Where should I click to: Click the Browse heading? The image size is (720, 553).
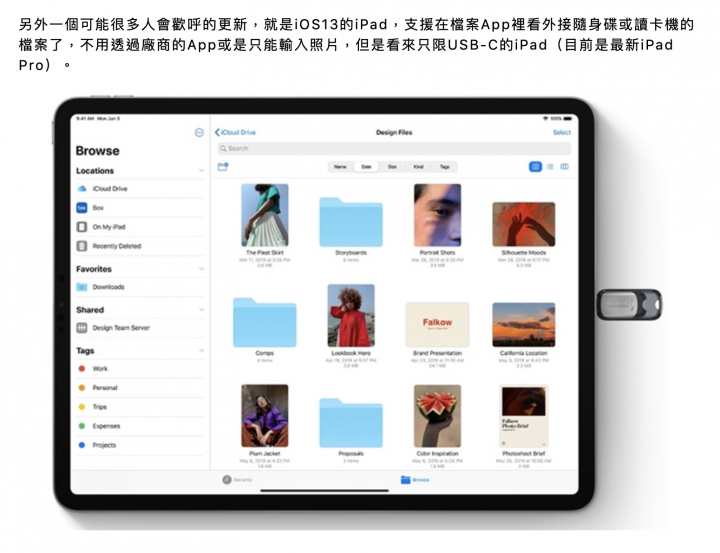(97, 151)
